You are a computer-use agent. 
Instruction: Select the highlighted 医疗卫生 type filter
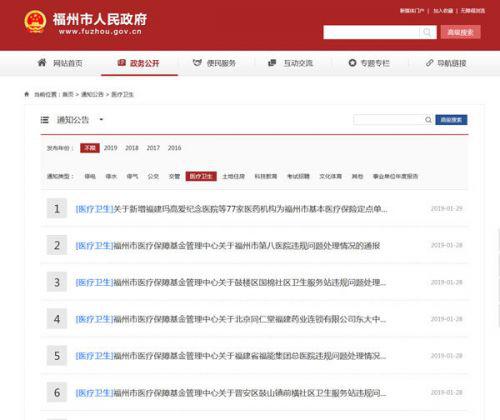(201, 176)
